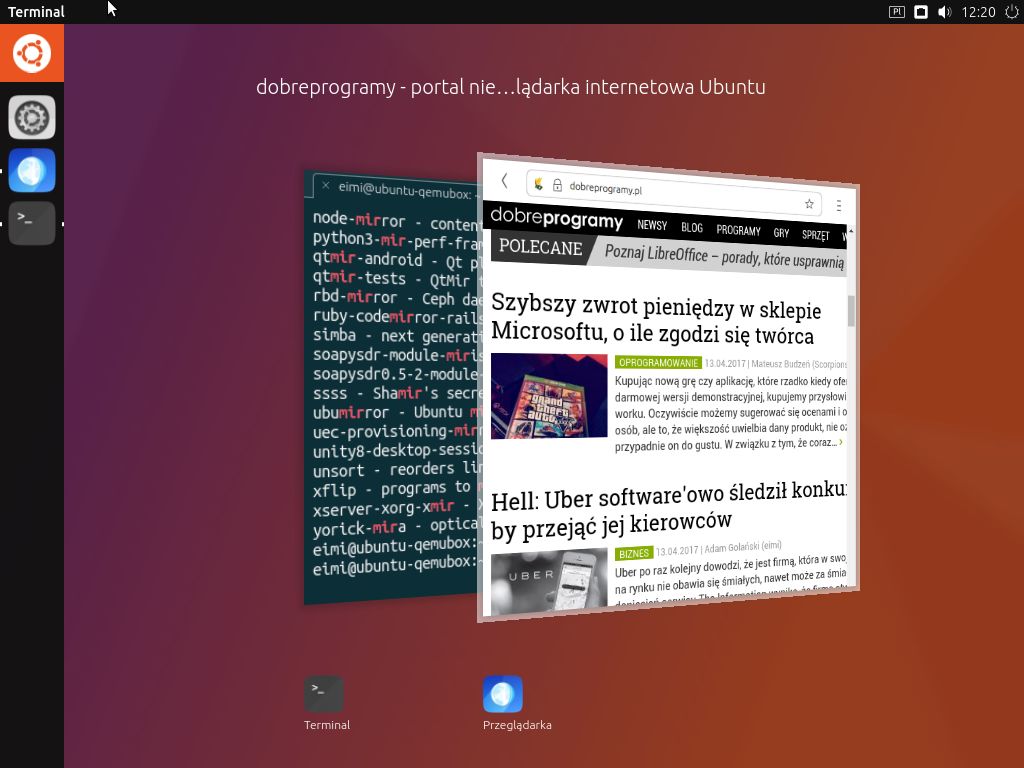Bookmark the page with the star icon

(809, 204)
